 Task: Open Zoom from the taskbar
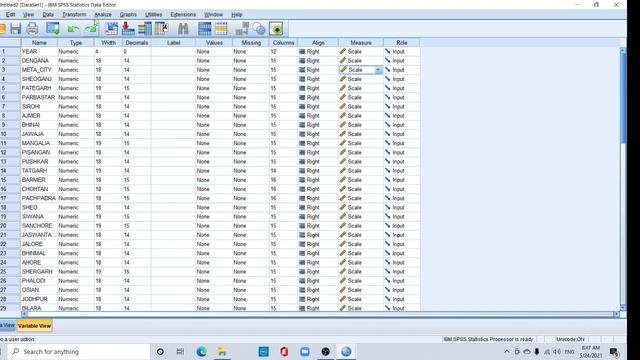[x=305, y=351]
